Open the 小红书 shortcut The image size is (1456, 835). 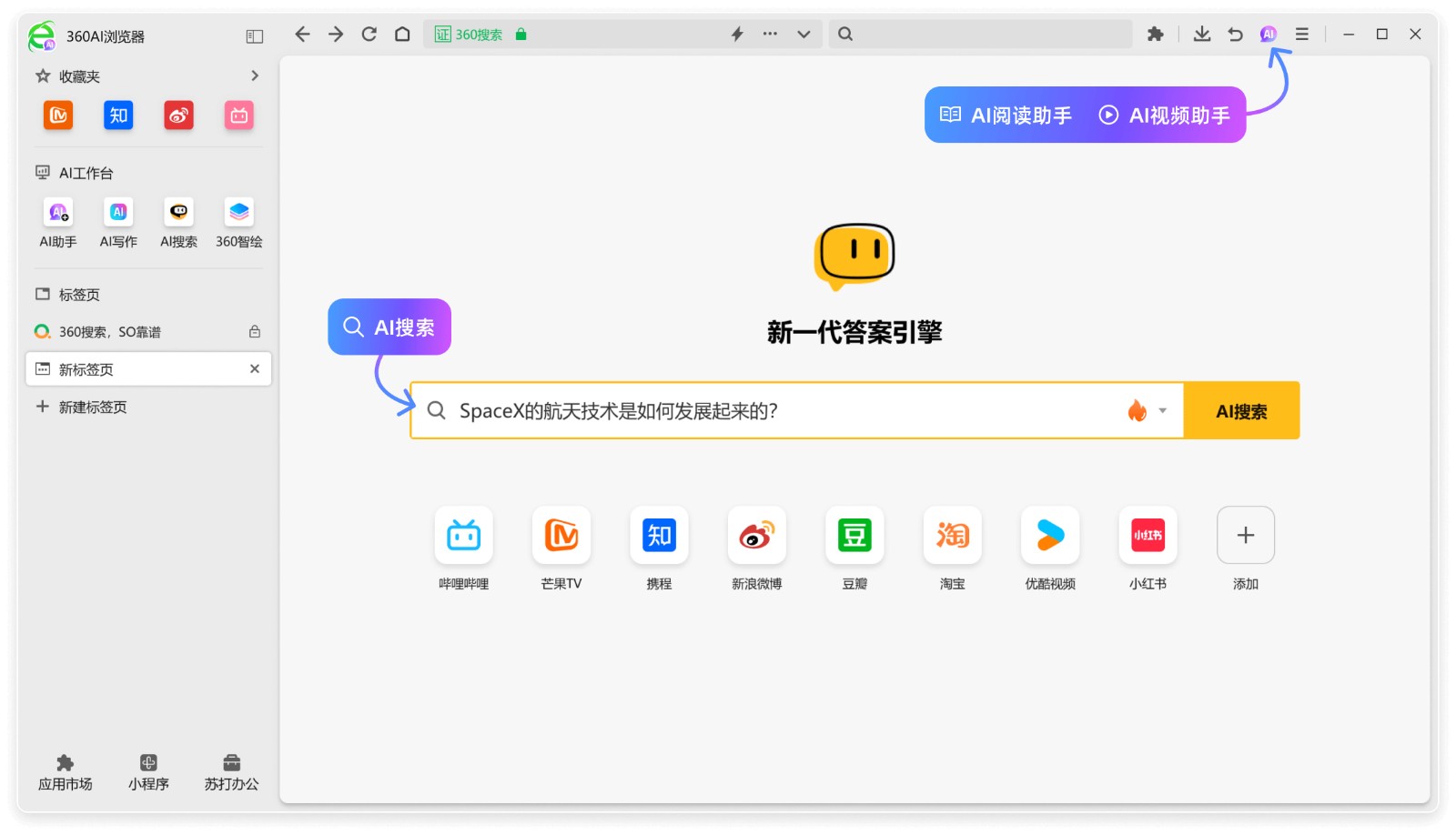pyautogui.click(x=1148, y=535)
